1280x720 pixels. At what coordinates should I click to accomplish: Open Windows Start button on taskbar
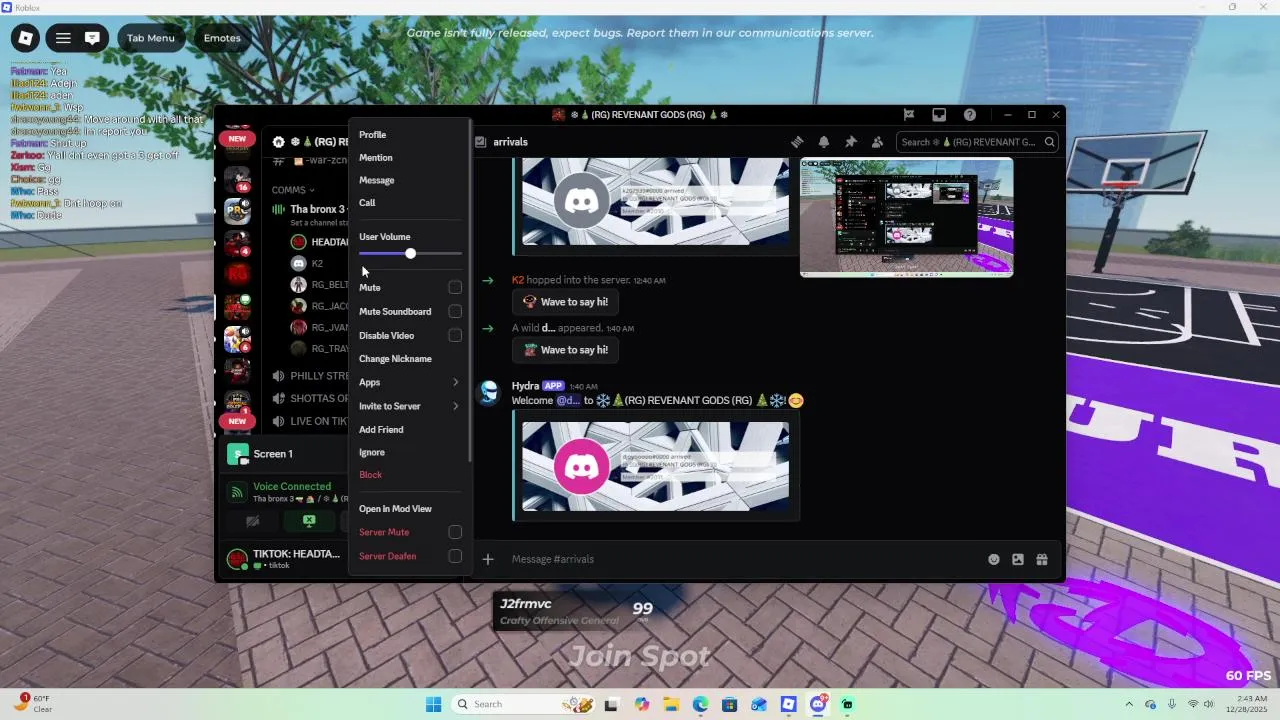coord(433,705)
